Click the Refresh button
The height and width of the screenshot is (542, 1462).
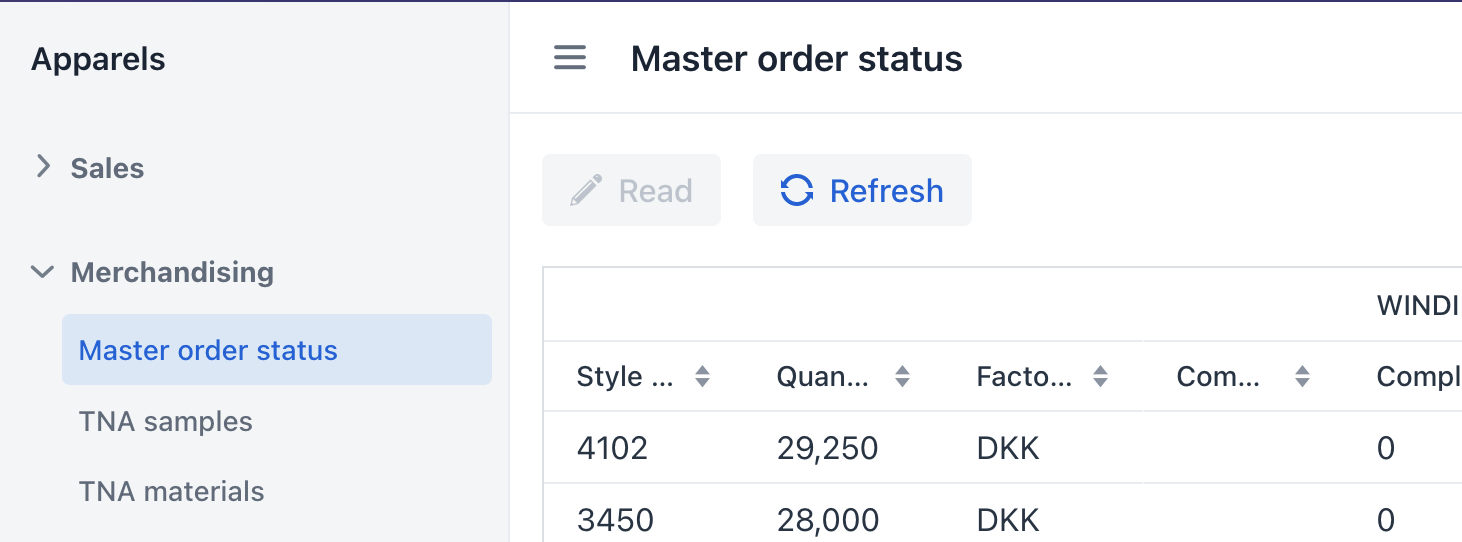[x=862, y=190]
